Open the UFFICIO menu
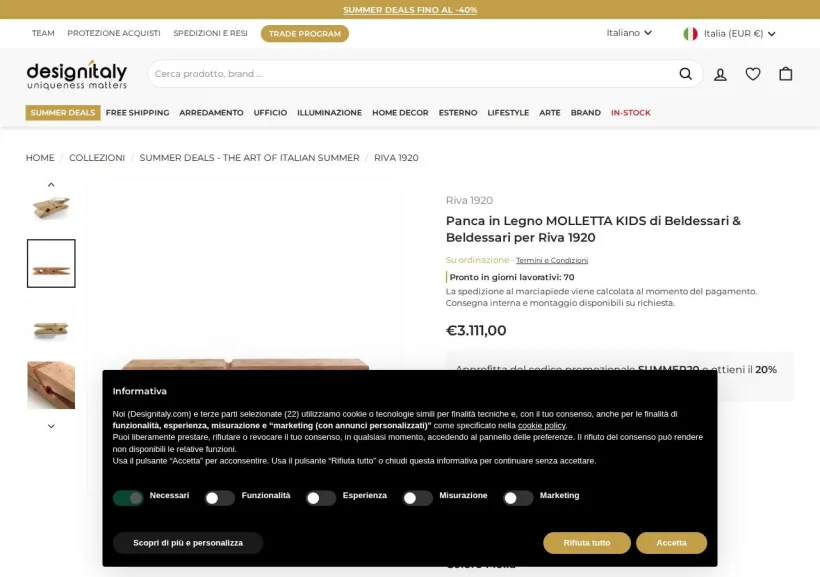Screen dimensions: 820x577 [x=270, y=112]
